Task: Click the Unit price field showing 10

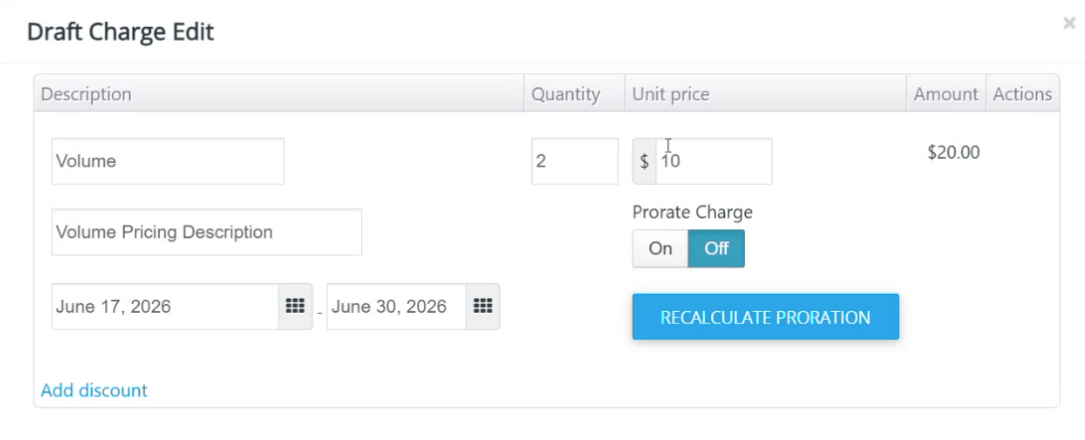Action: pos(713,161)
